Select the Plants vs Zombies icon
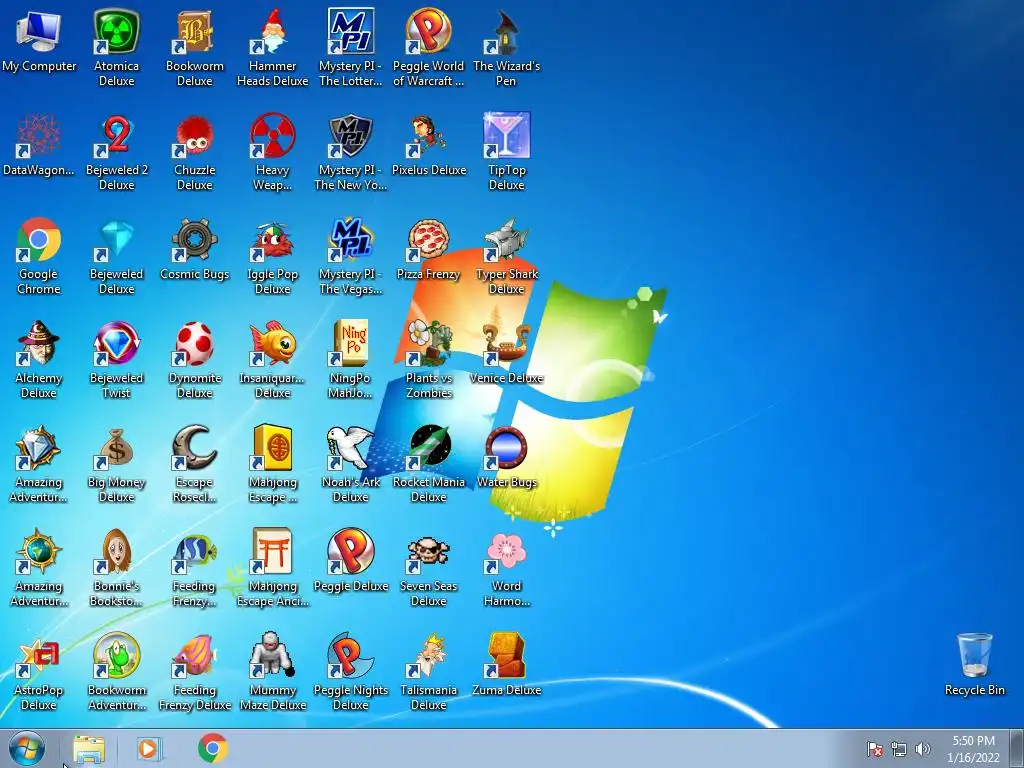Screen dimensions: 1024x768 [x=428, y=344]
